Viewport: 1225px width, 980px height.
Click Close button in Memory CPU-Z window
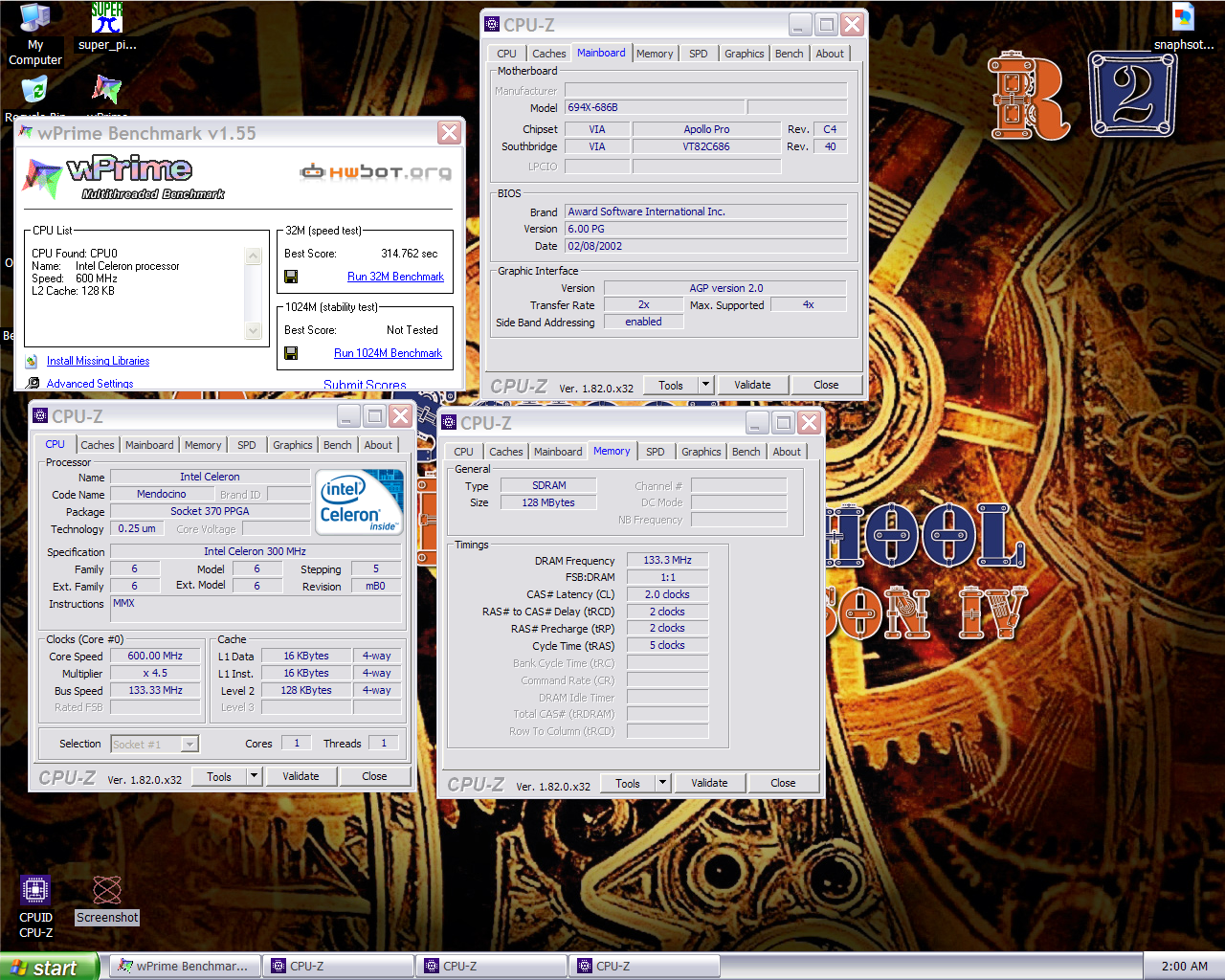pyautogui.click(x=783, y=783)
